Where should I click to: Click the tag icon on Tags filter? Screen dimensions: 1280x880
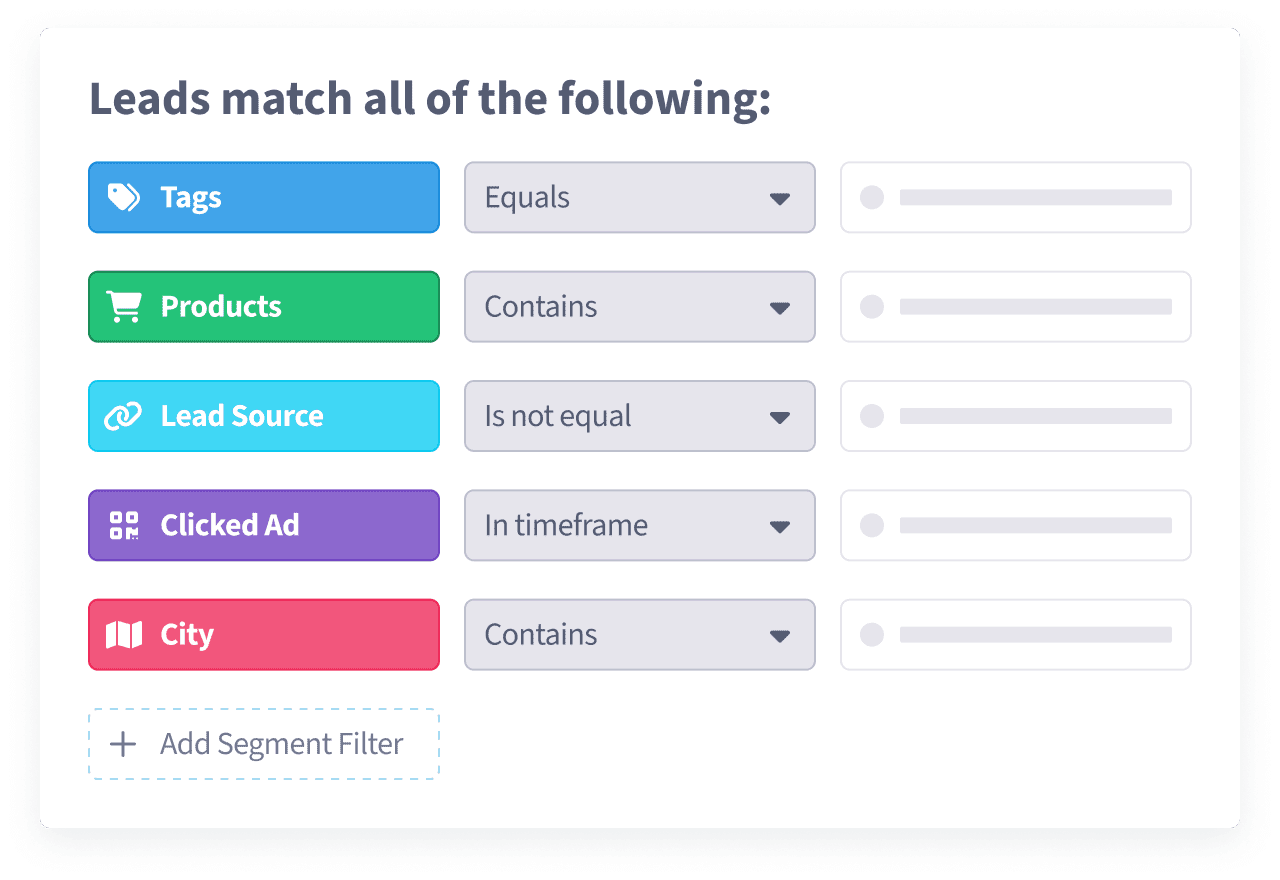click(123, 197)
